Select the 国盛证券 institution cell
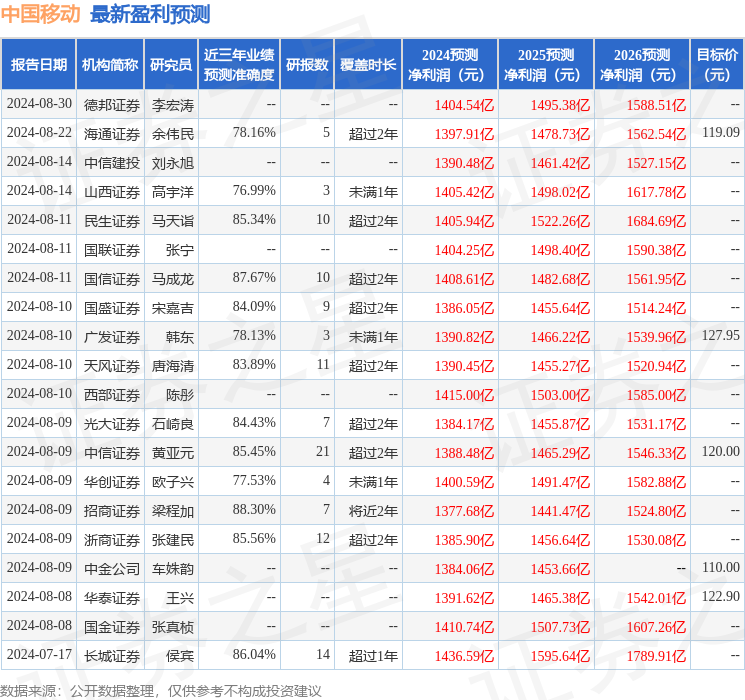This screenshot has width=745, height=700. [112, 308]
